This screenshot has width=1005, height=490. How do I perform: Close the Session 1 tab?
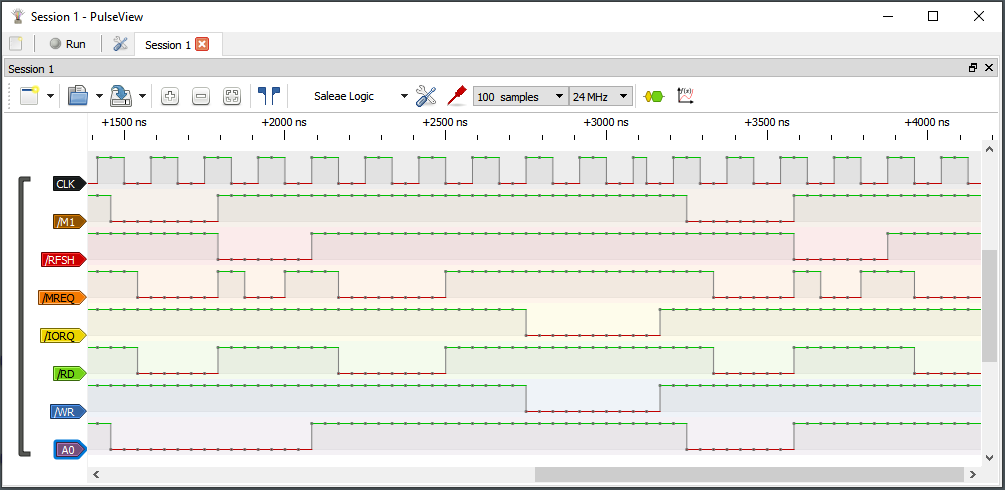(202, 44)
